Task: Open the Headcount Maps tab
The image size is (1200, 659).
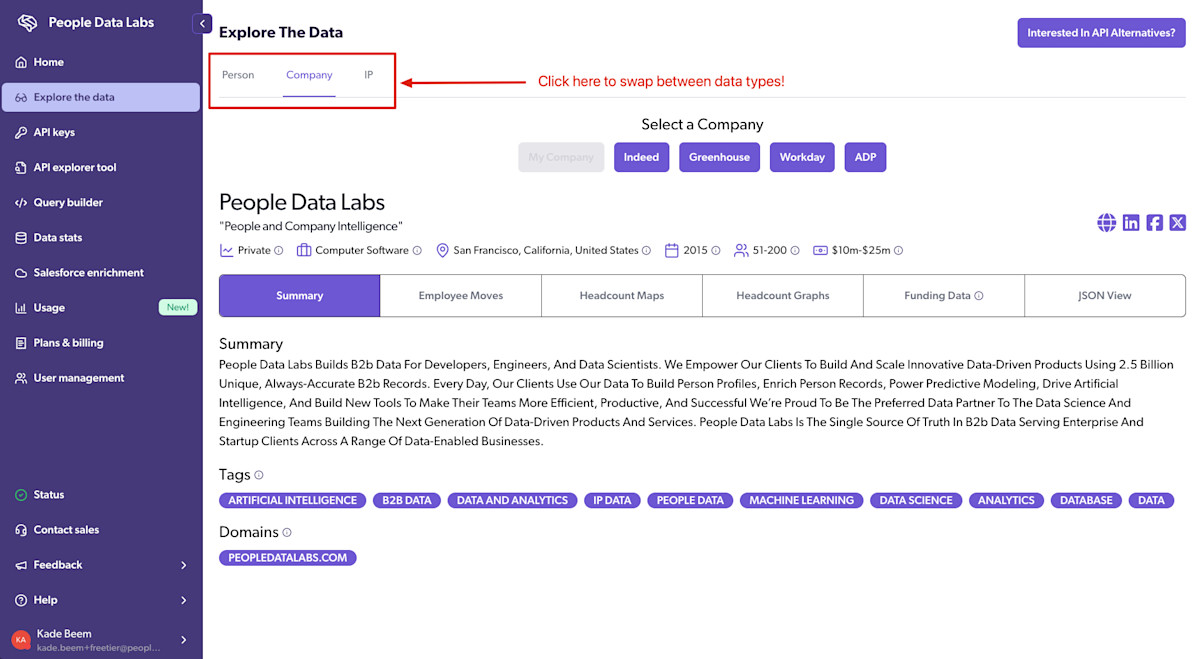Action: 621,295
